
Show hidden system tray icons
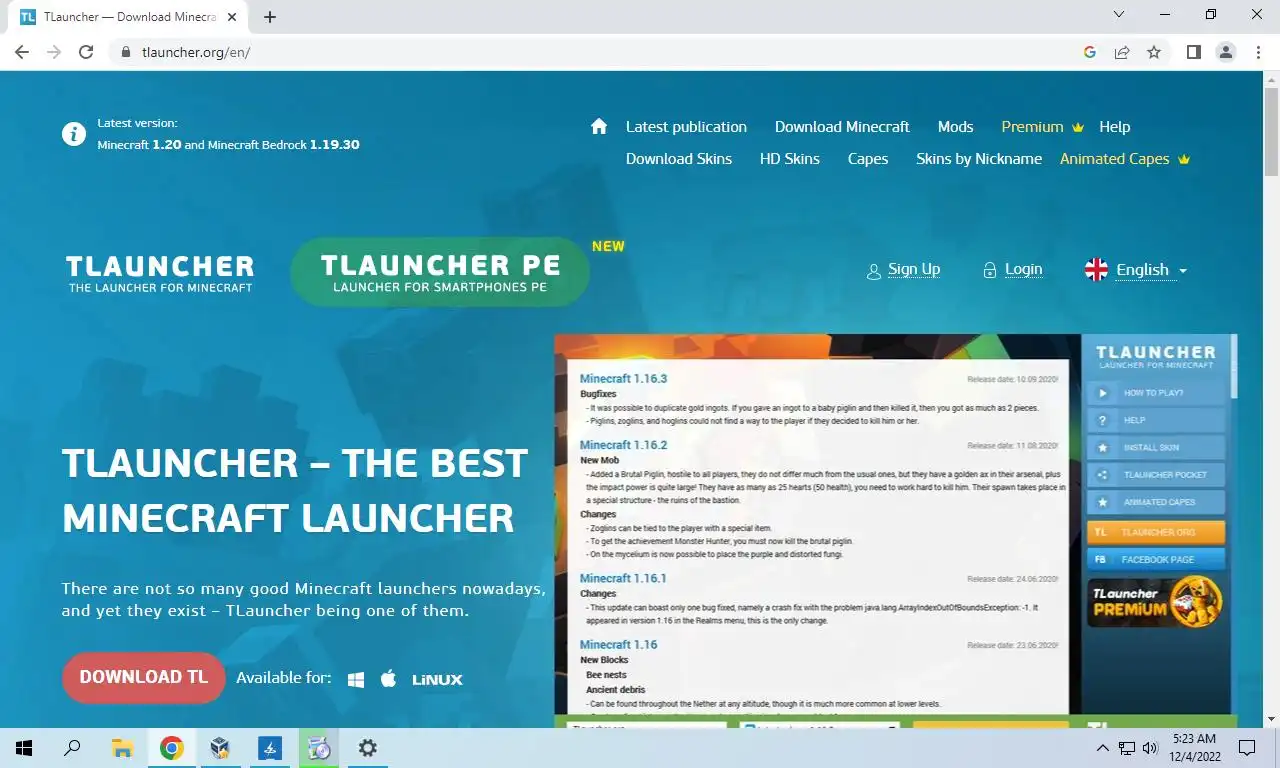point(1103,747)
